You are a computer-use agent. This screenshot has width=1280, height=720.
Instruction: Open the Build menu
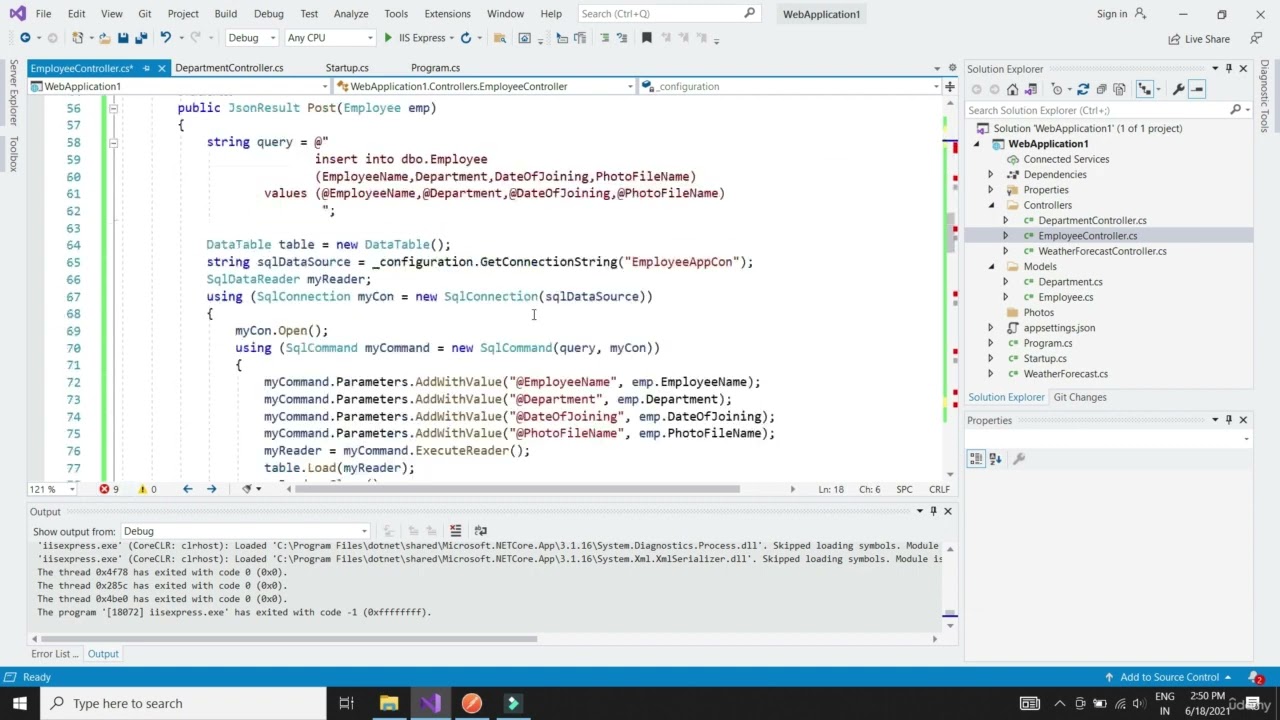(225, 14)
